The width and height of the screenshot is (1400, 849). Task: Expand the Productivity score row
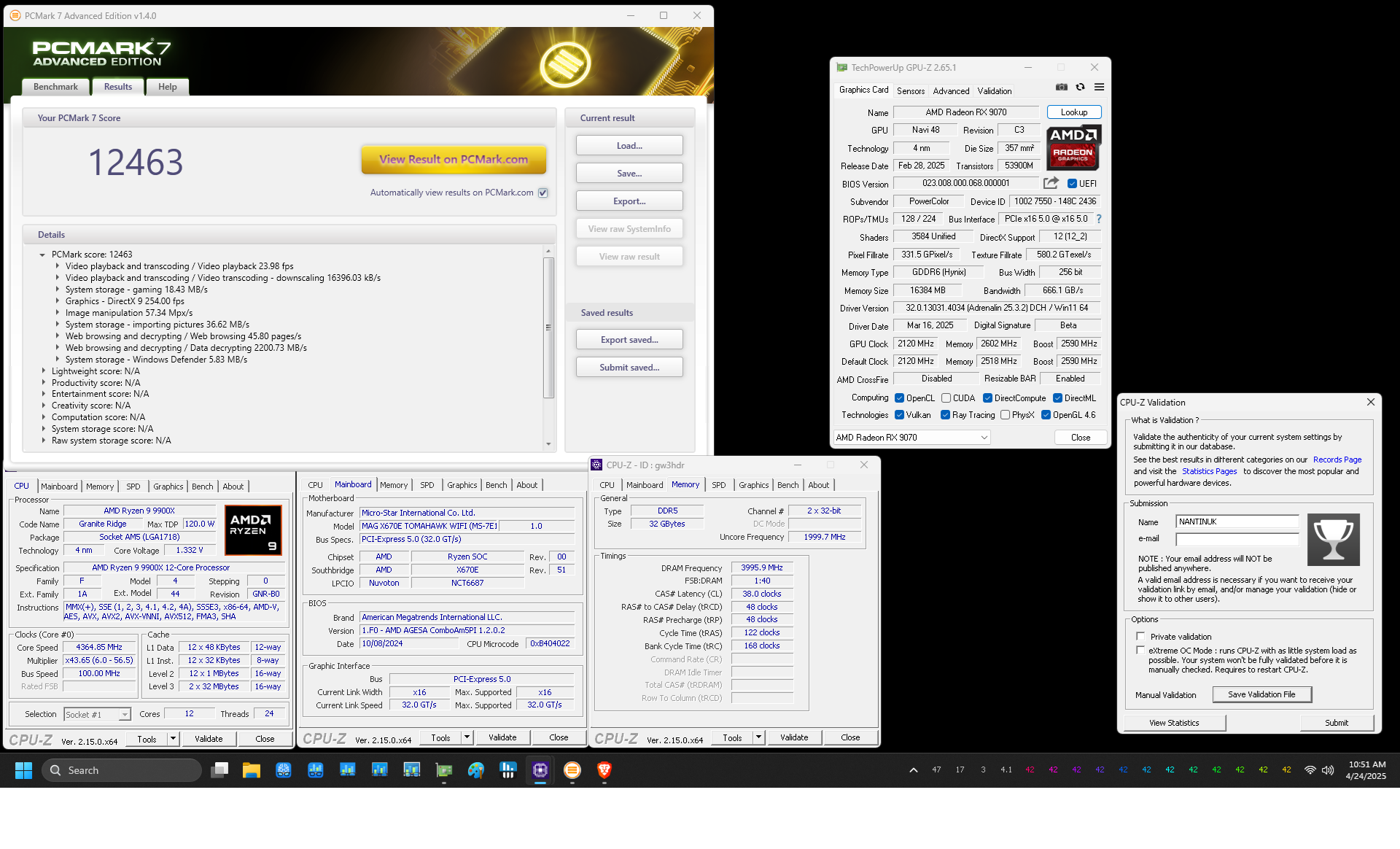coord(43,383)
